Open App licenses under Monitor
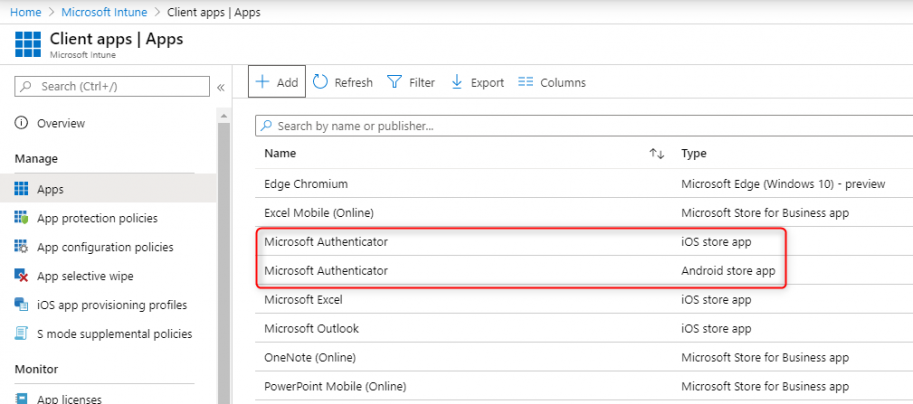 69,399
